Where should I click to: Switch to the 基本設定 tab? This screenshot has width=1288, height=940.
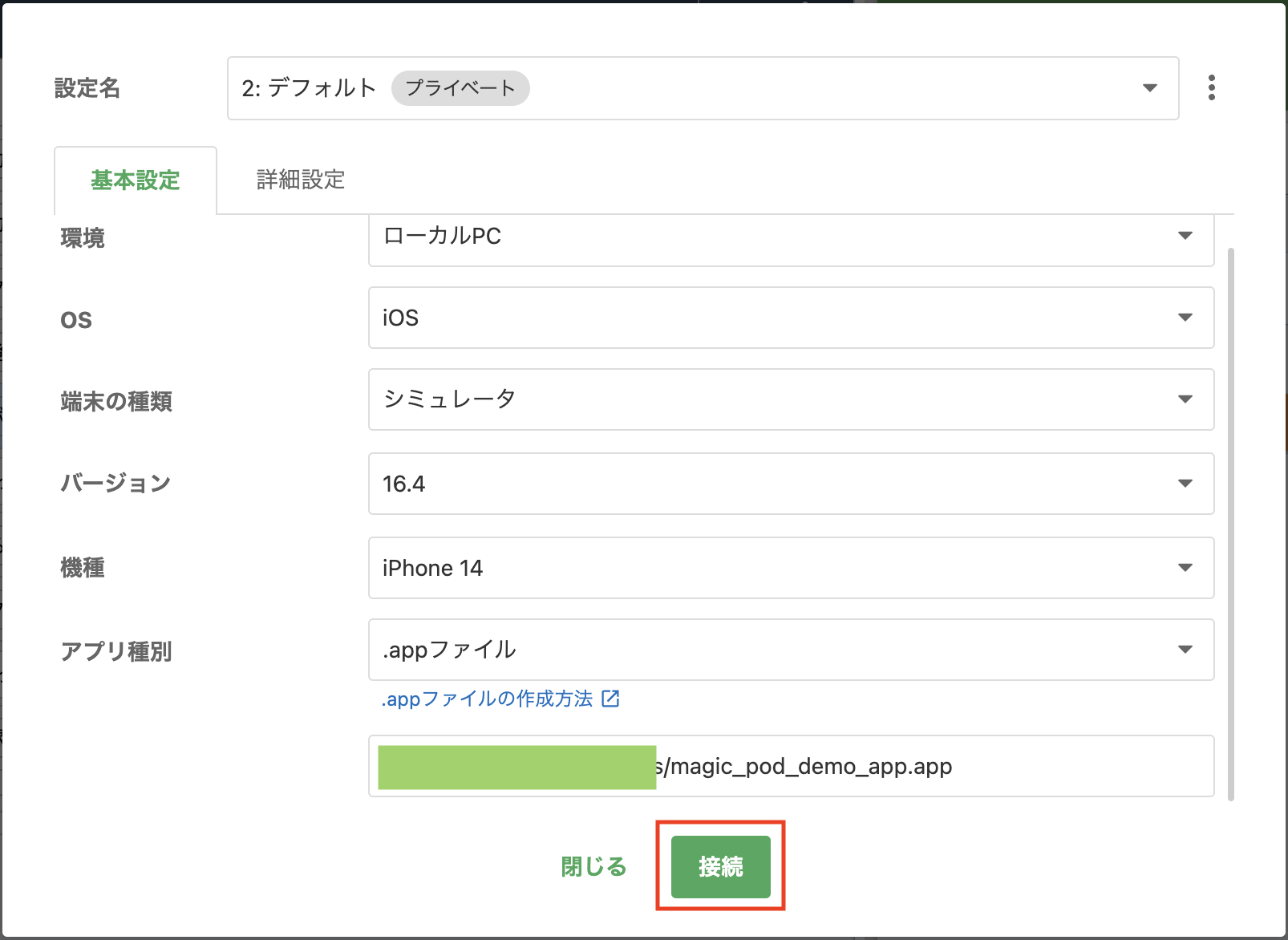[x=136, y=180]
